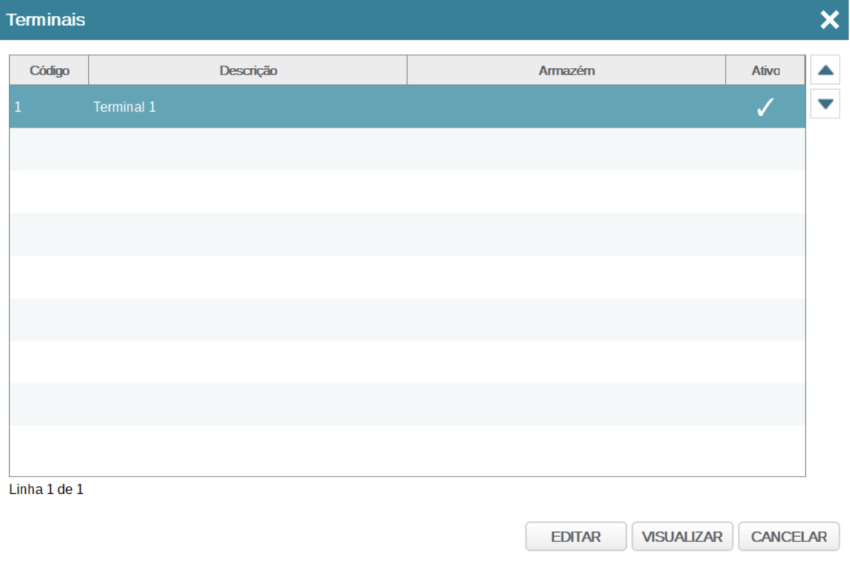Open the terminal with VISUALIZAR button
Image resolution: width=850 pixels, height=568 pixels.
coord(682,537)
